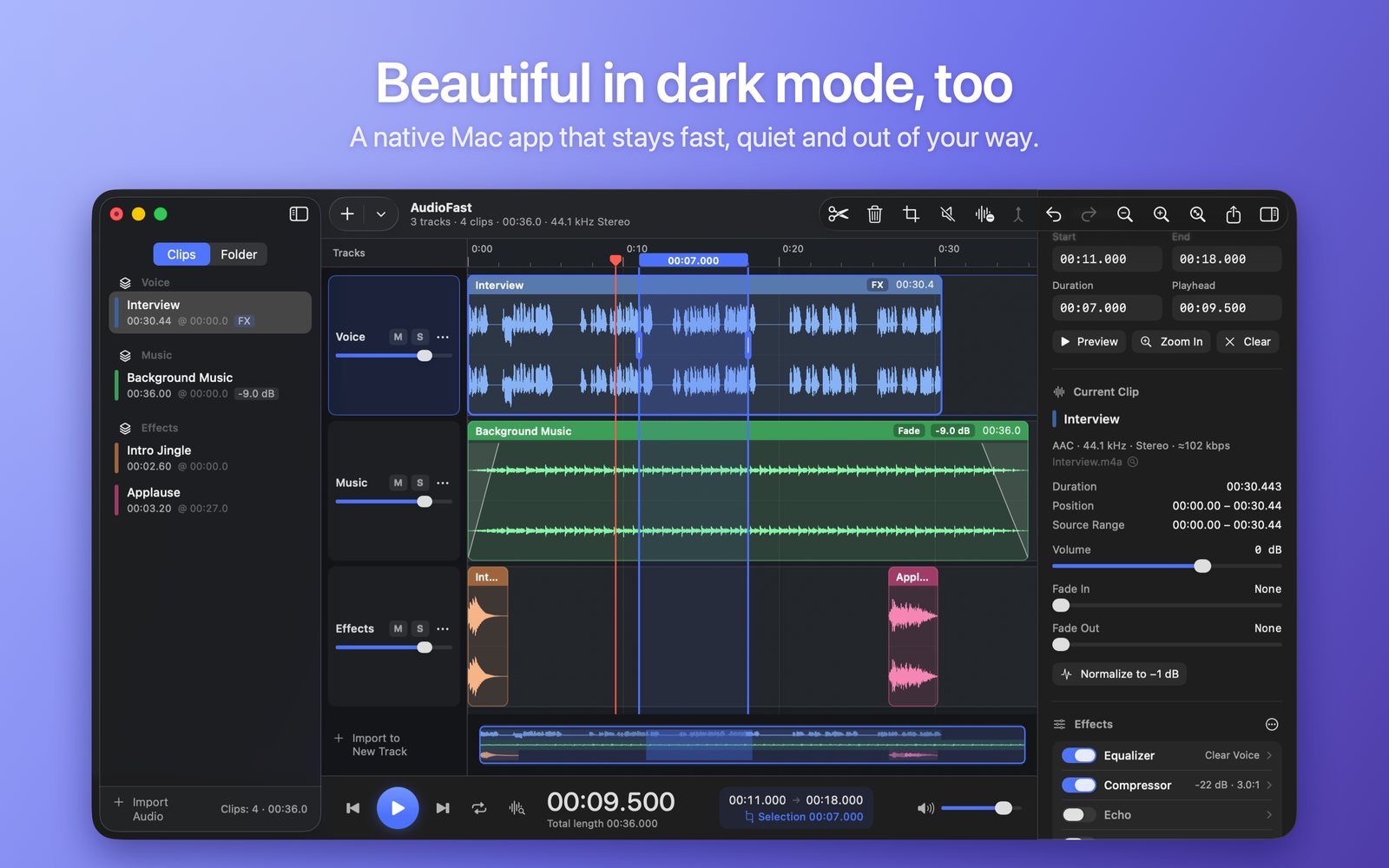Viewport: 1389px width, 868px height.
Task: Open Voice track more options menu
Action: pyautogui.click(x=443, y=337)
